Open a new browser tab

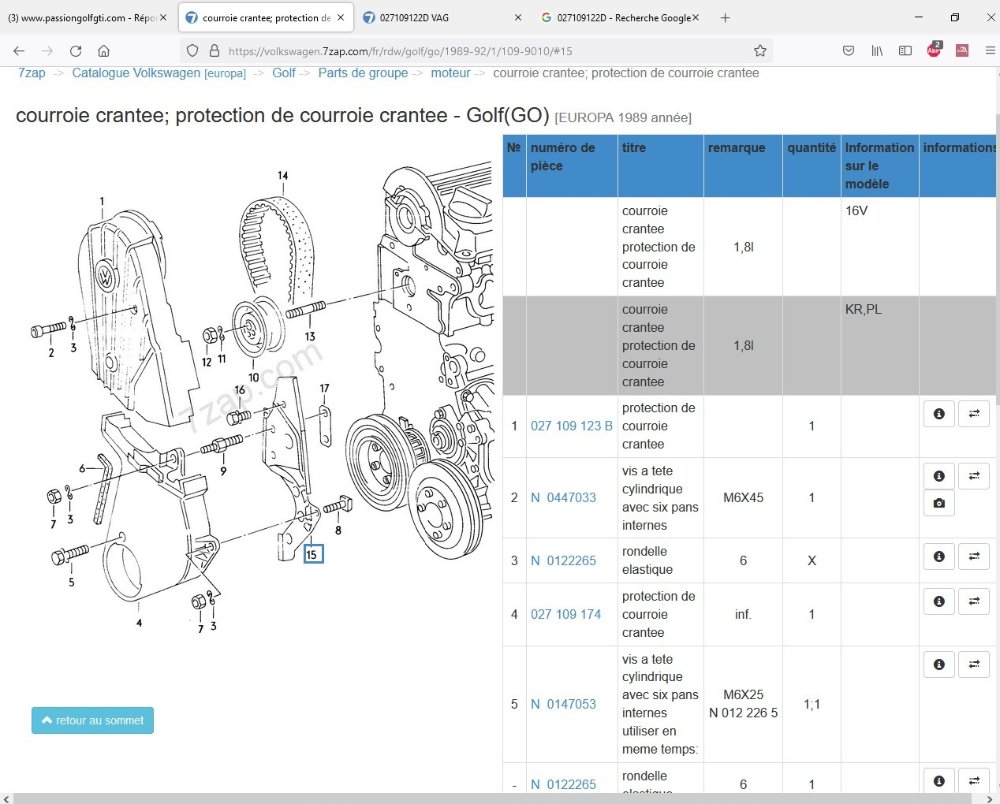click(x=725, y=18)
